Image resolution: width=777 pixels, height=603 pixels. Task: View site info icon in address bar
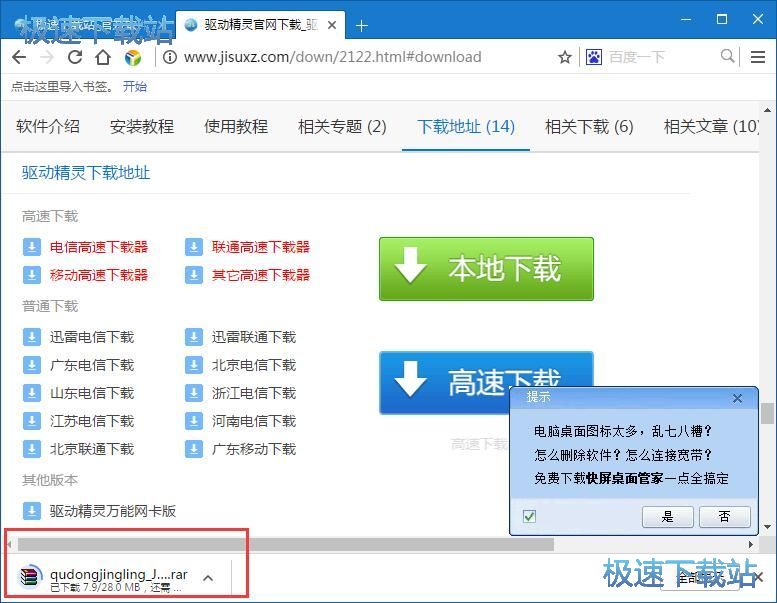[x=169, y=57]
